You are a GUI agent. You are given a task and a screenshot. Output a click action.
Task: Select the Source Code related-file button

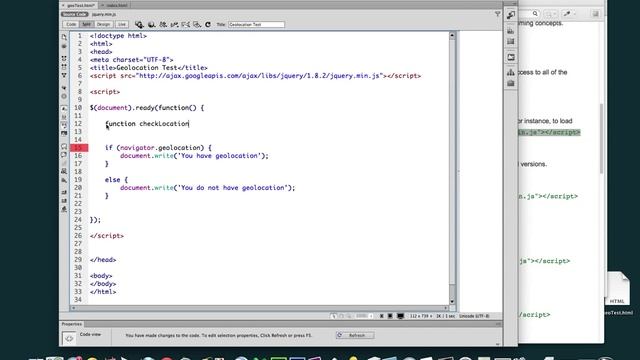[x=75, y=14]
